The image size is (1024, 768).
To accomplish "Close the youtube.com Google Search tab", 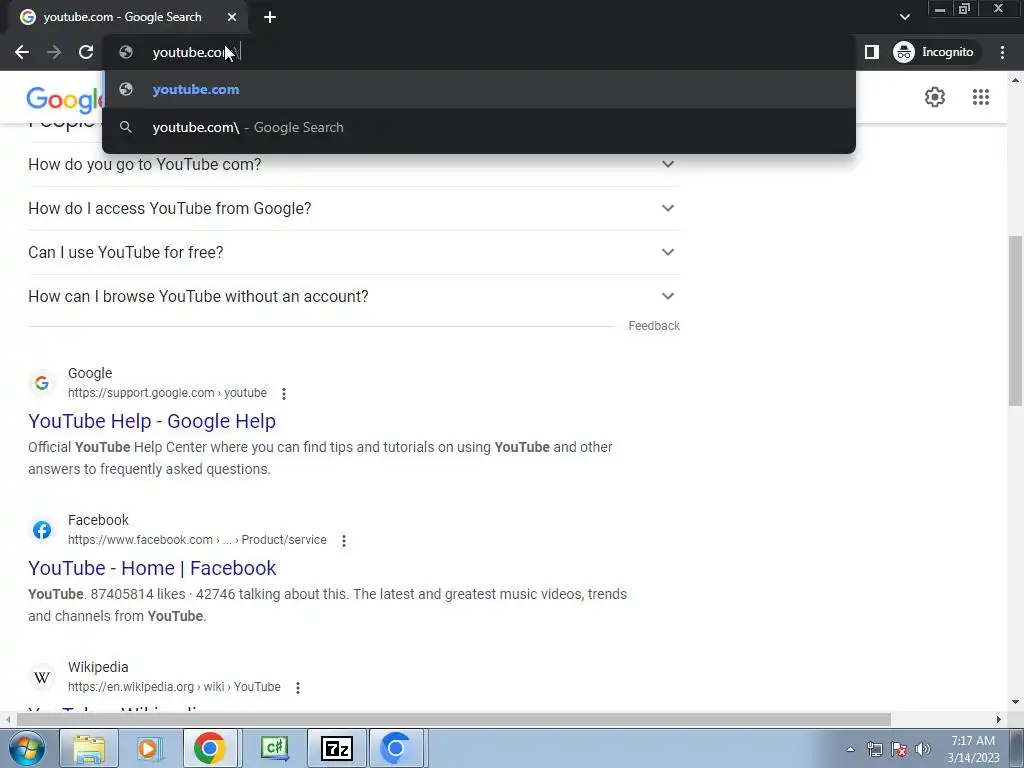I will [x=232, y=18].
